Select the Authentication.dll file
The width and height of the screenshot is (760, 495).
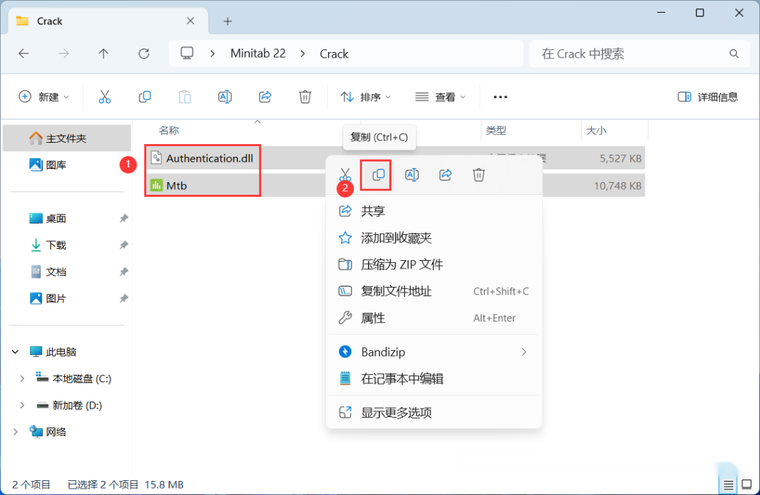pyautogui.click(x=209, y=158)
